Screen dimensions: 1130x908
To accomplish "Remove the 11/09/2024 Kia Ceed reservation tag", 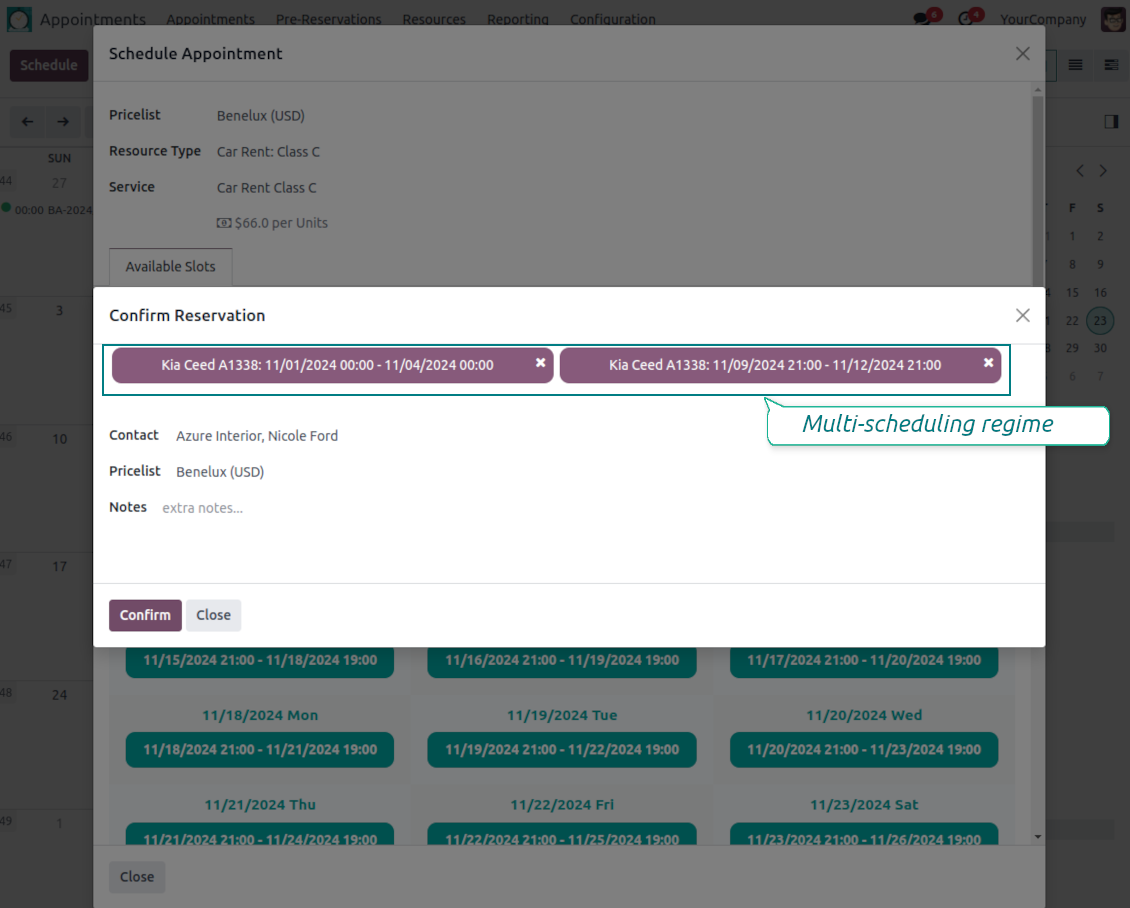I will click(988, 363).
